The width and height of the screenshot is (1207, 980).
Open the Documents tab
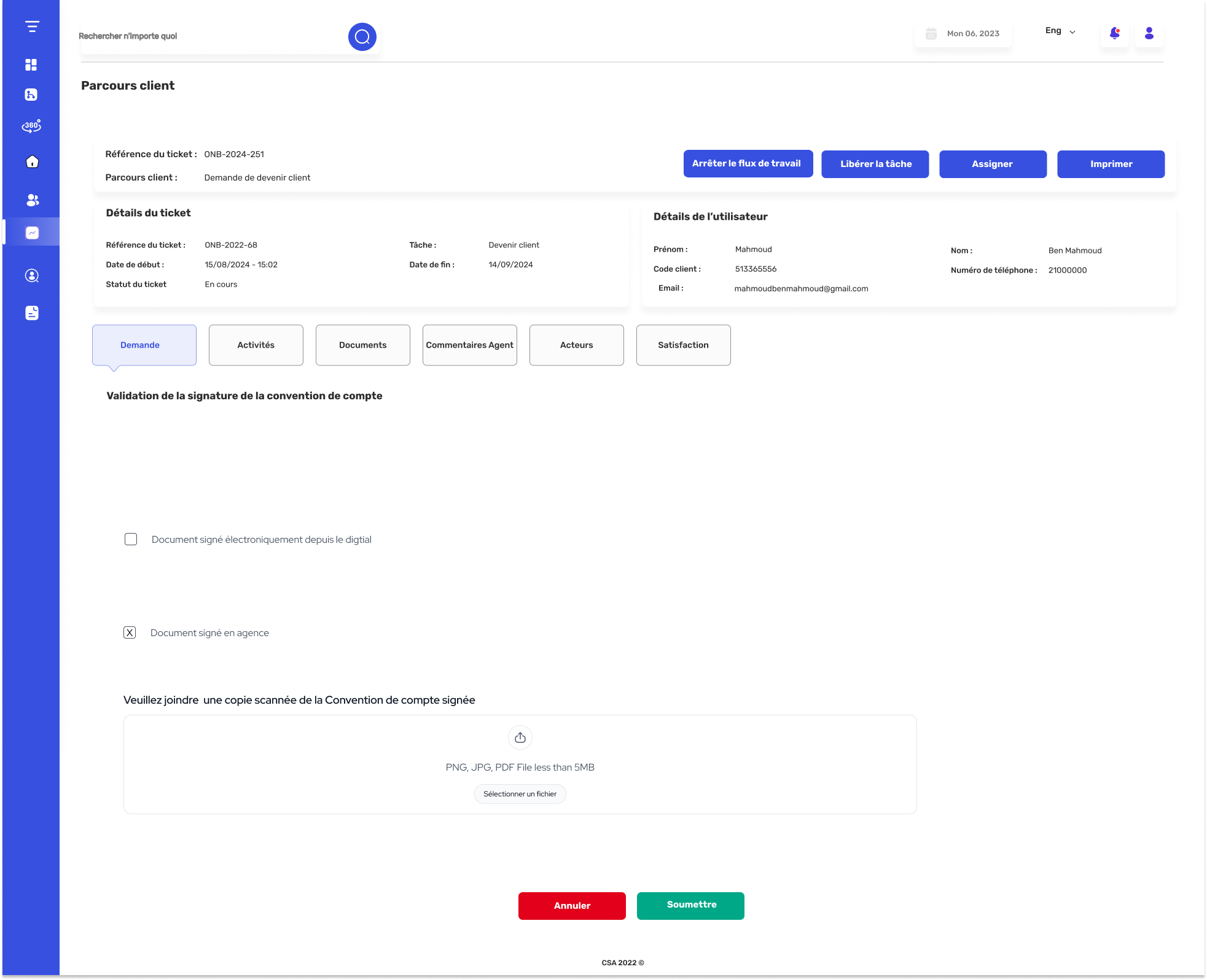point(363,345)
